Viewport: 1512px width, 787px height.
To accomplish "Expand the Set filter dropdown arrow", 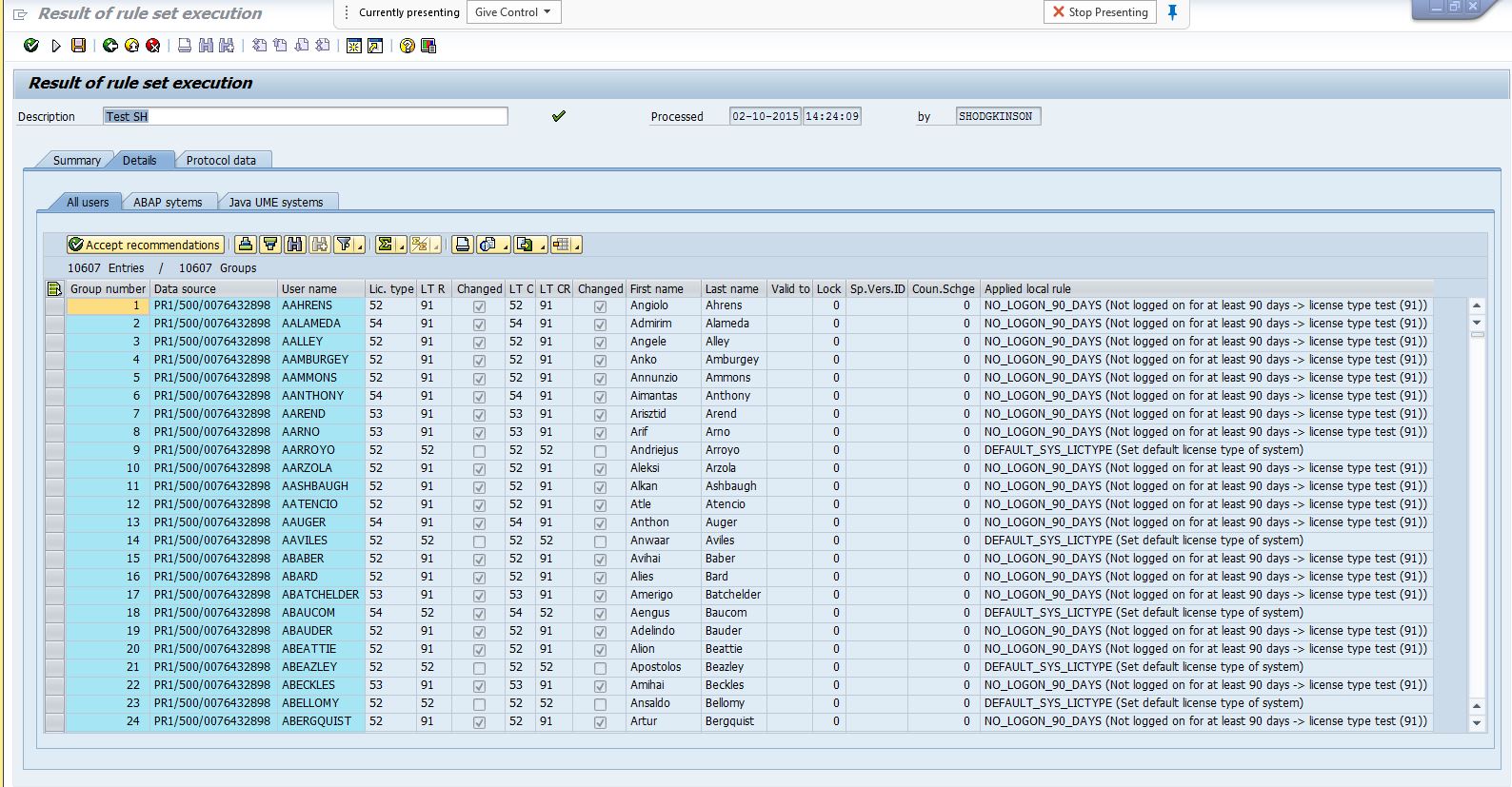I will pyautogui.click(x=360, y=246).
